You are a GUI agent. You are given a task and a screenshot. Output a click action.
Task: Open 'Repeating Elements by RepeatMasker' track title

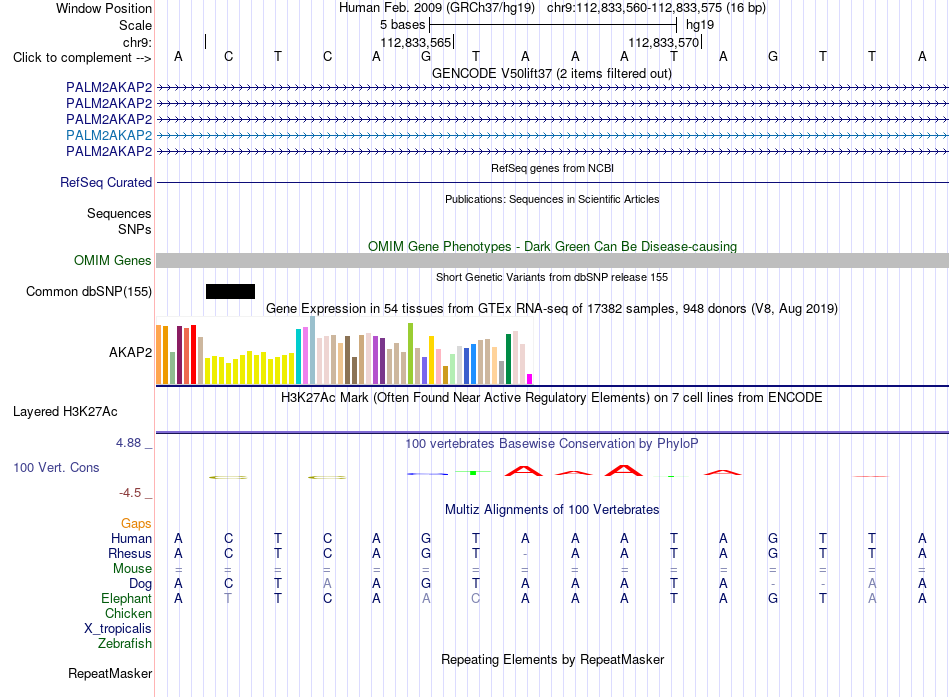tap(553, 659)
